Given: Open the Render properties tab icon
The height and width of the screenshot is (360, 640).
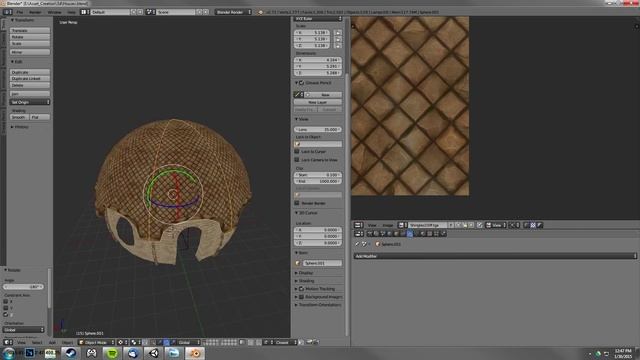Looking at the screenshot, I should point(369,233).
